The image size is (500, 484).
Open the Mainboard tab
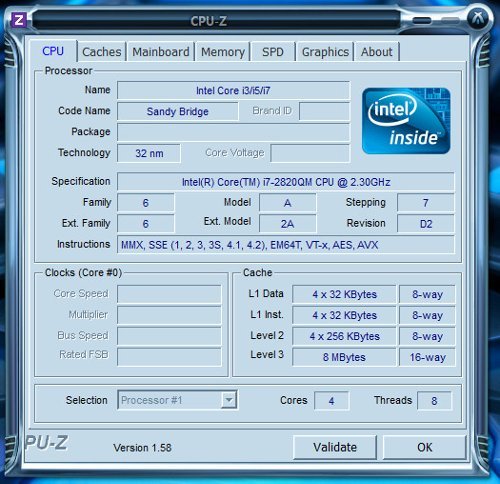[161, 52]
